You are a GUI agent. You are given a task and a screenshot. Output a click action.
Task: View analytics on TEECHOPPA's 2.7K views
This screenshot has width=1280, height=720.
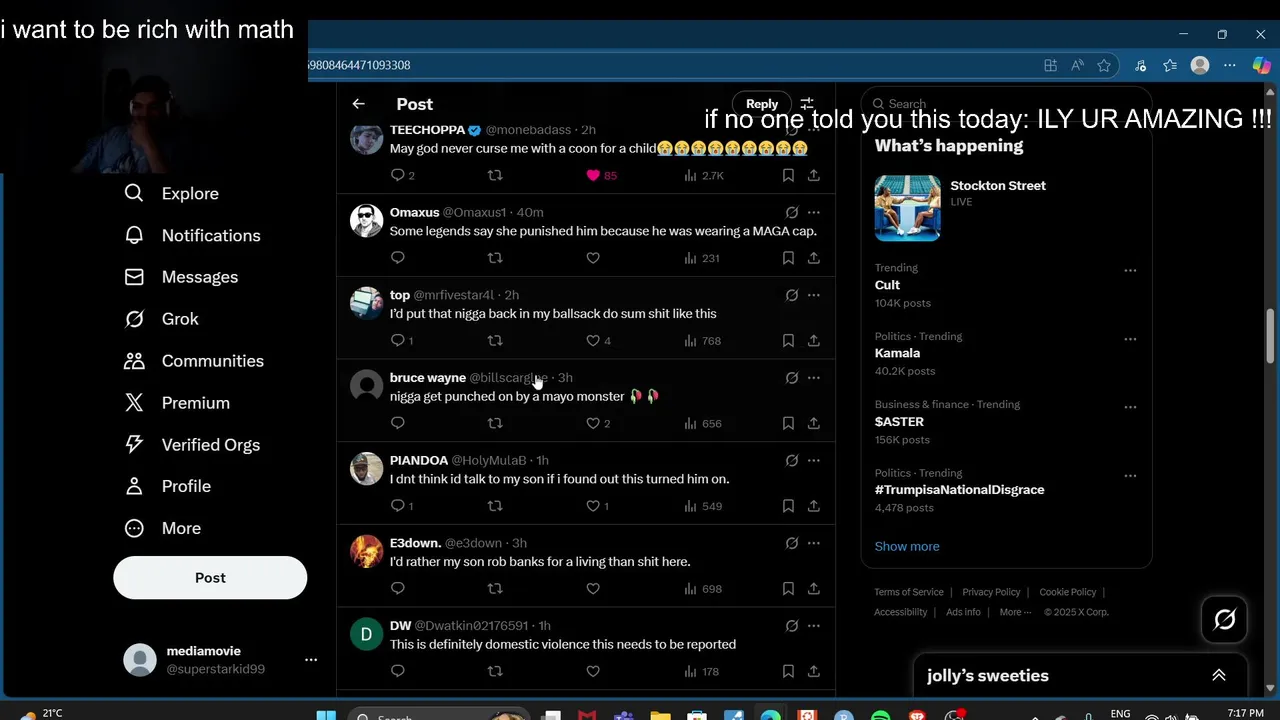pos(704,175)
